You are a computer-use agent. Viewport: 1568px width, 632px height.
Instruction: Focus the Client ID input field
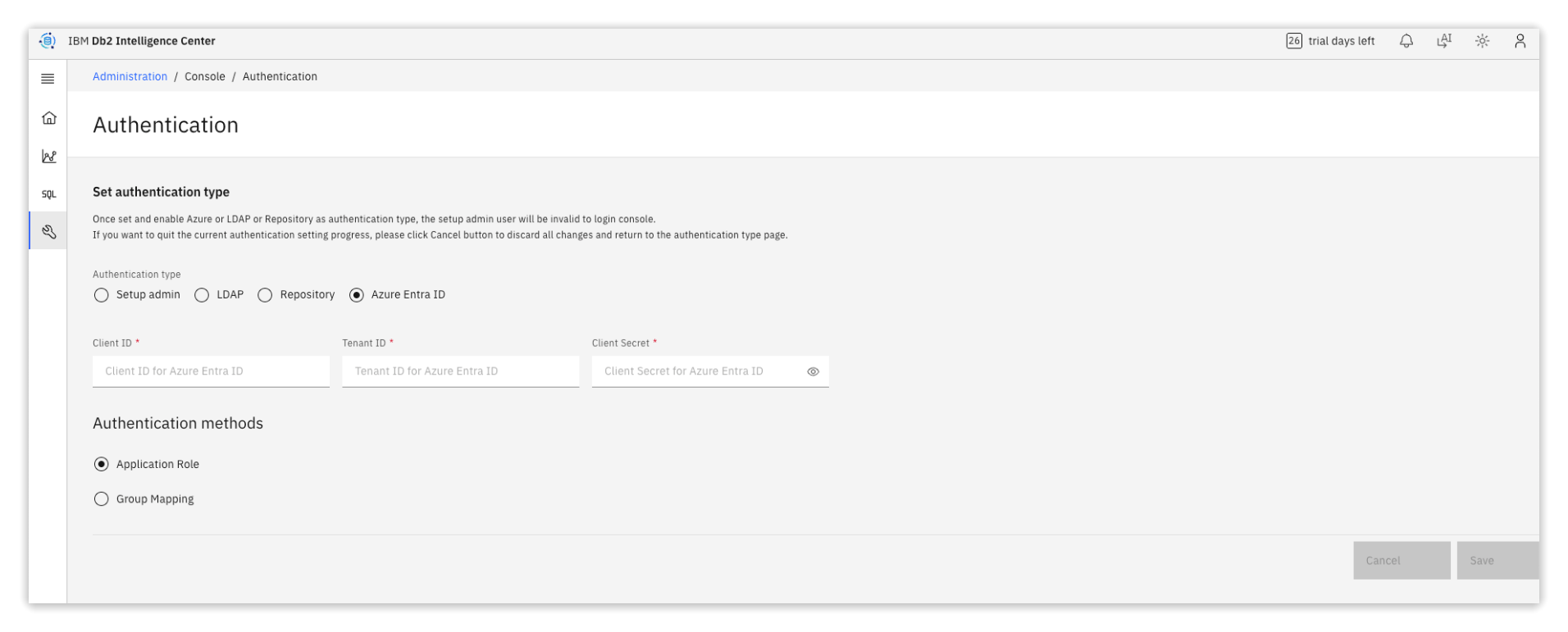point(211,371)
